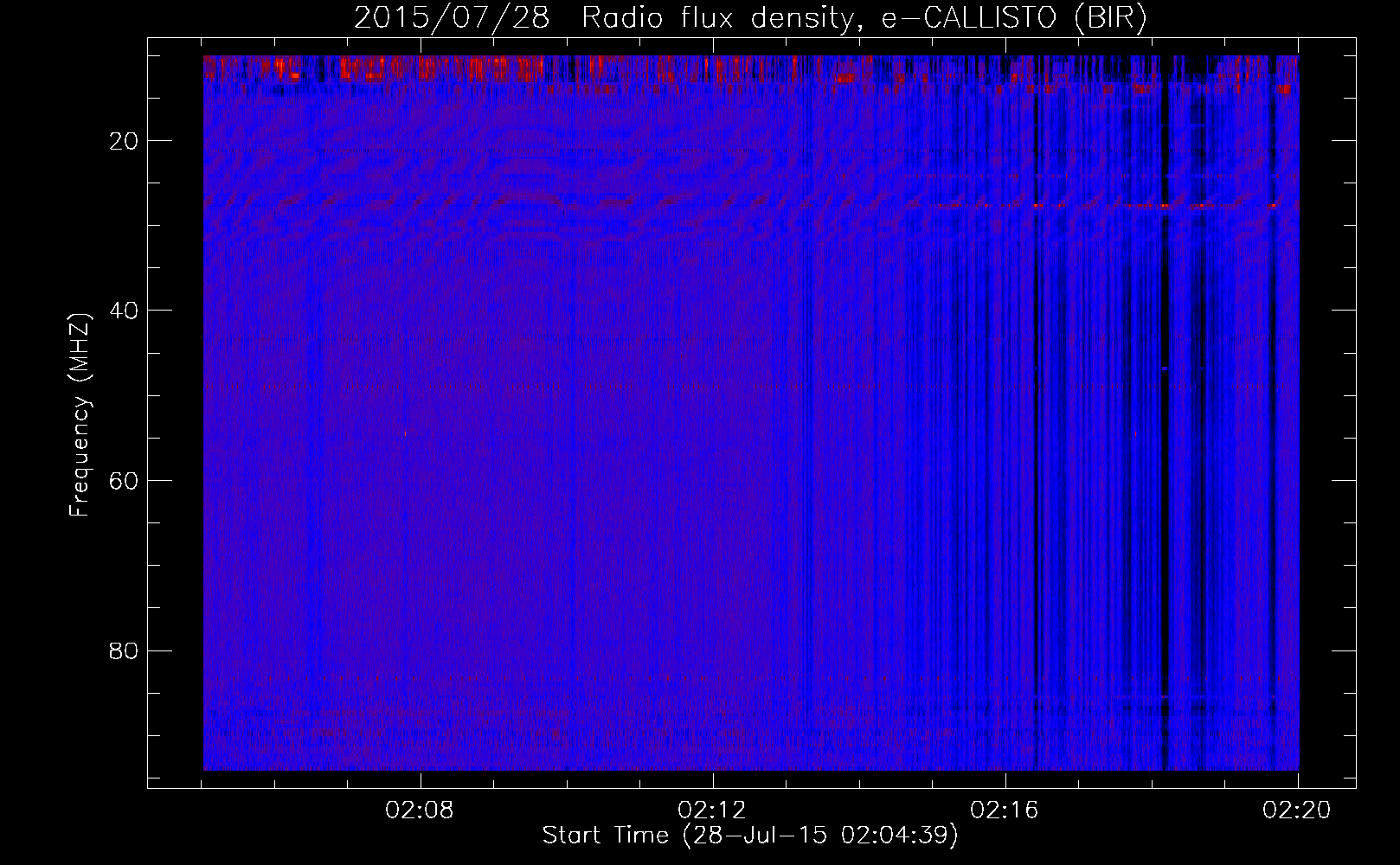Click the time axis label '02:12'
Screen dimensions: 1400x865
point(712,811)
